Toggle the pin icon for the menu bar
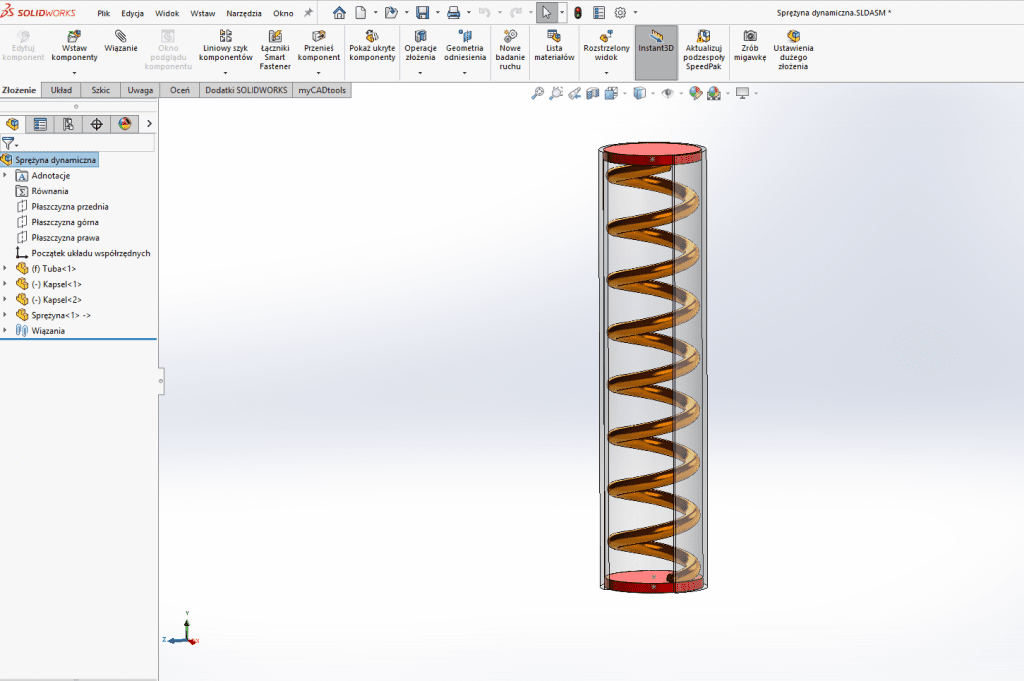The width and height of the screenshot is (1024, 681). tap(308, 13)
